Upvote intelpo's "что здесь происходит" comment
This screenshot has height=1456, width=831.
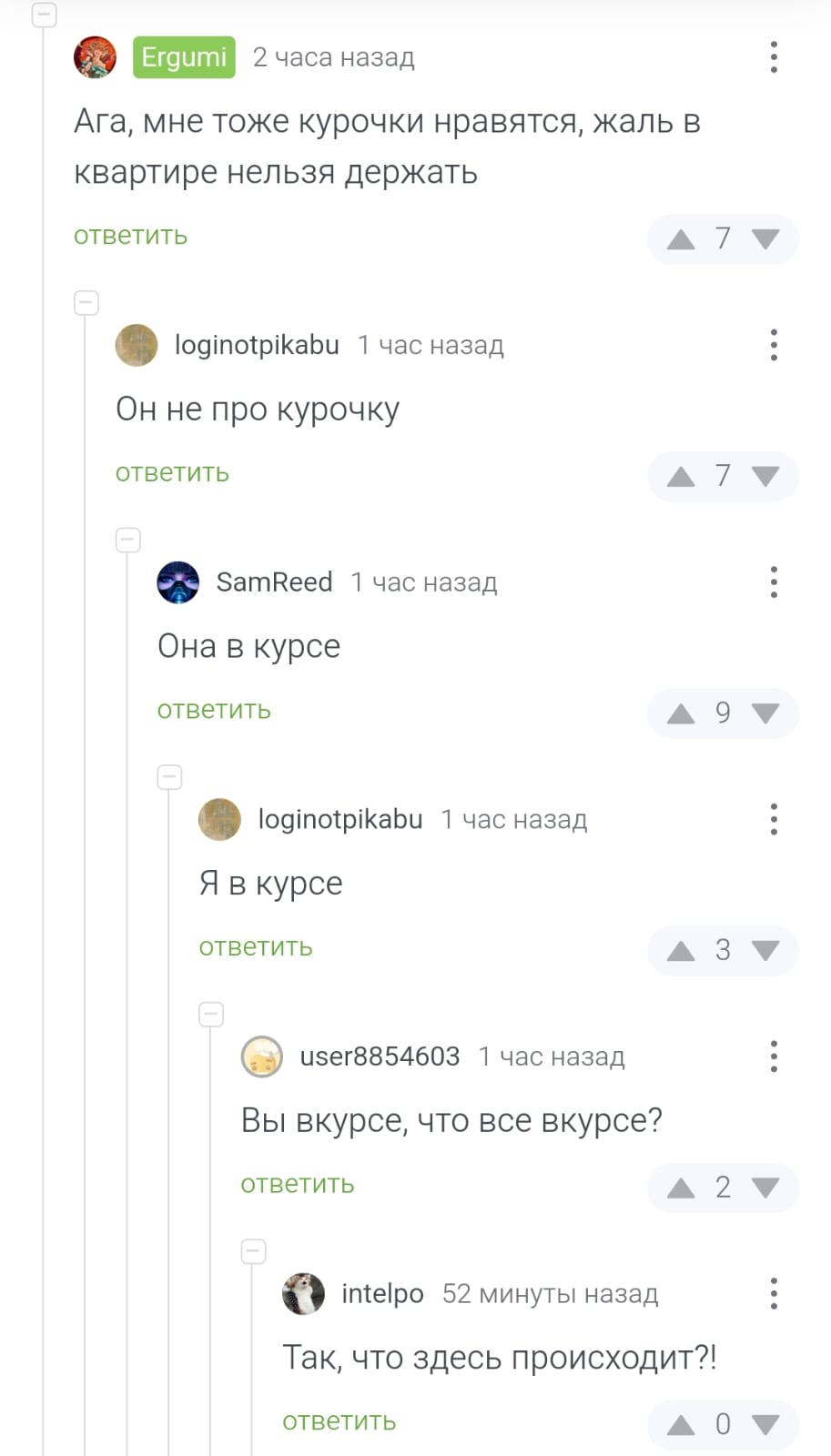point(681,1425)
